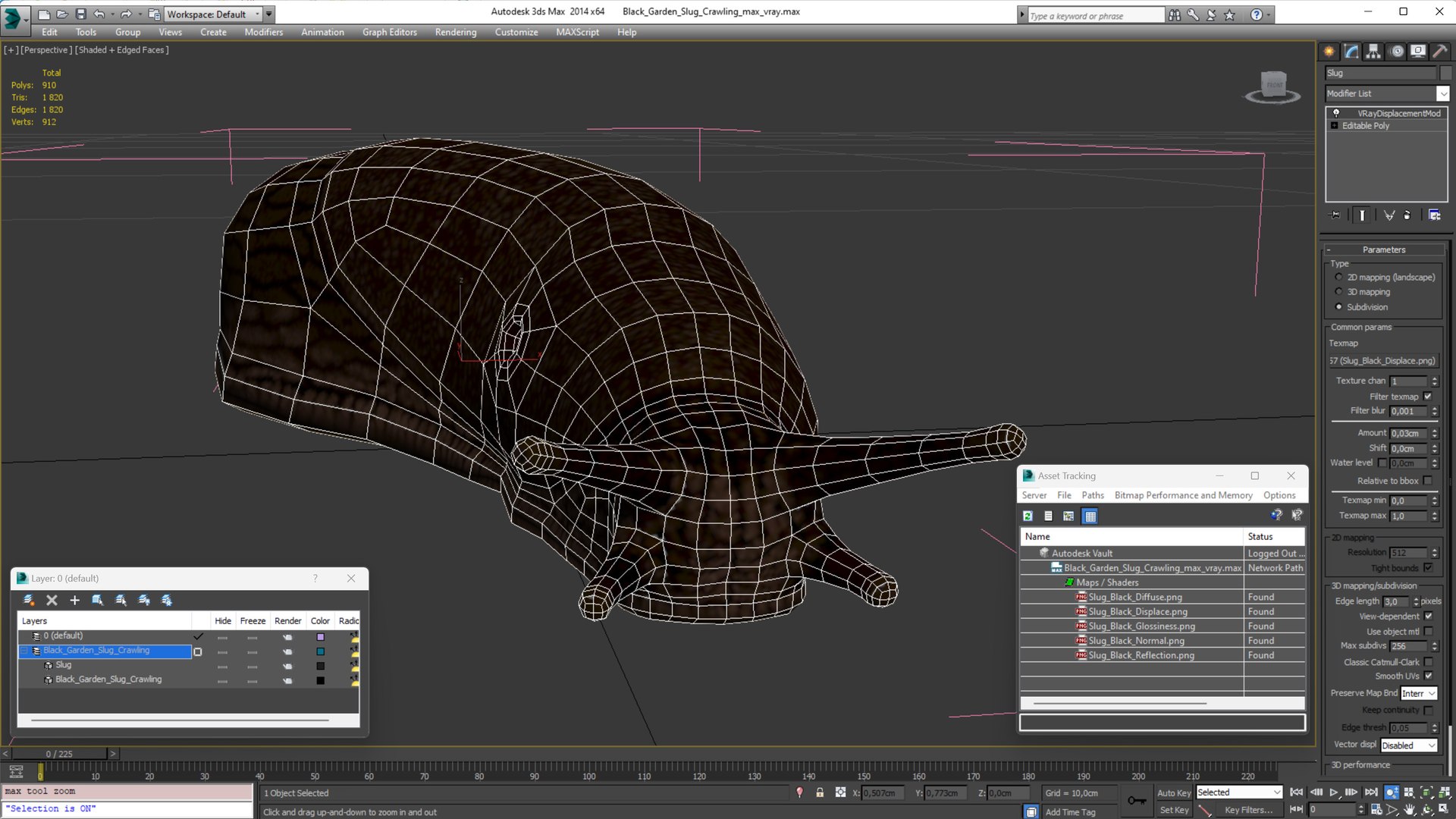
Task: Go to start of animation
Action: [x=1297, y=792]
